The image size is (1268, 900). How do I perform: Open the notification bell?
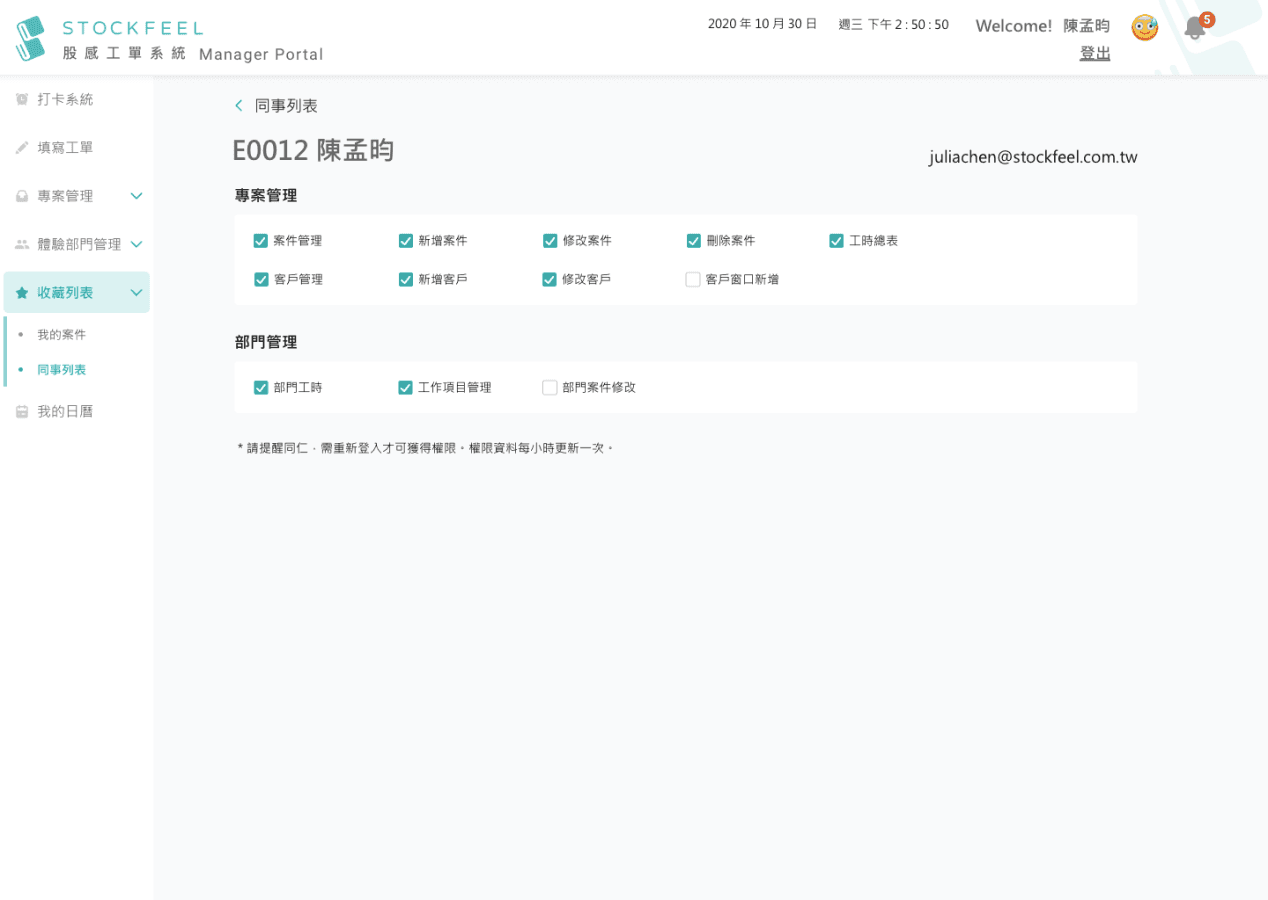pos(1194,28)
